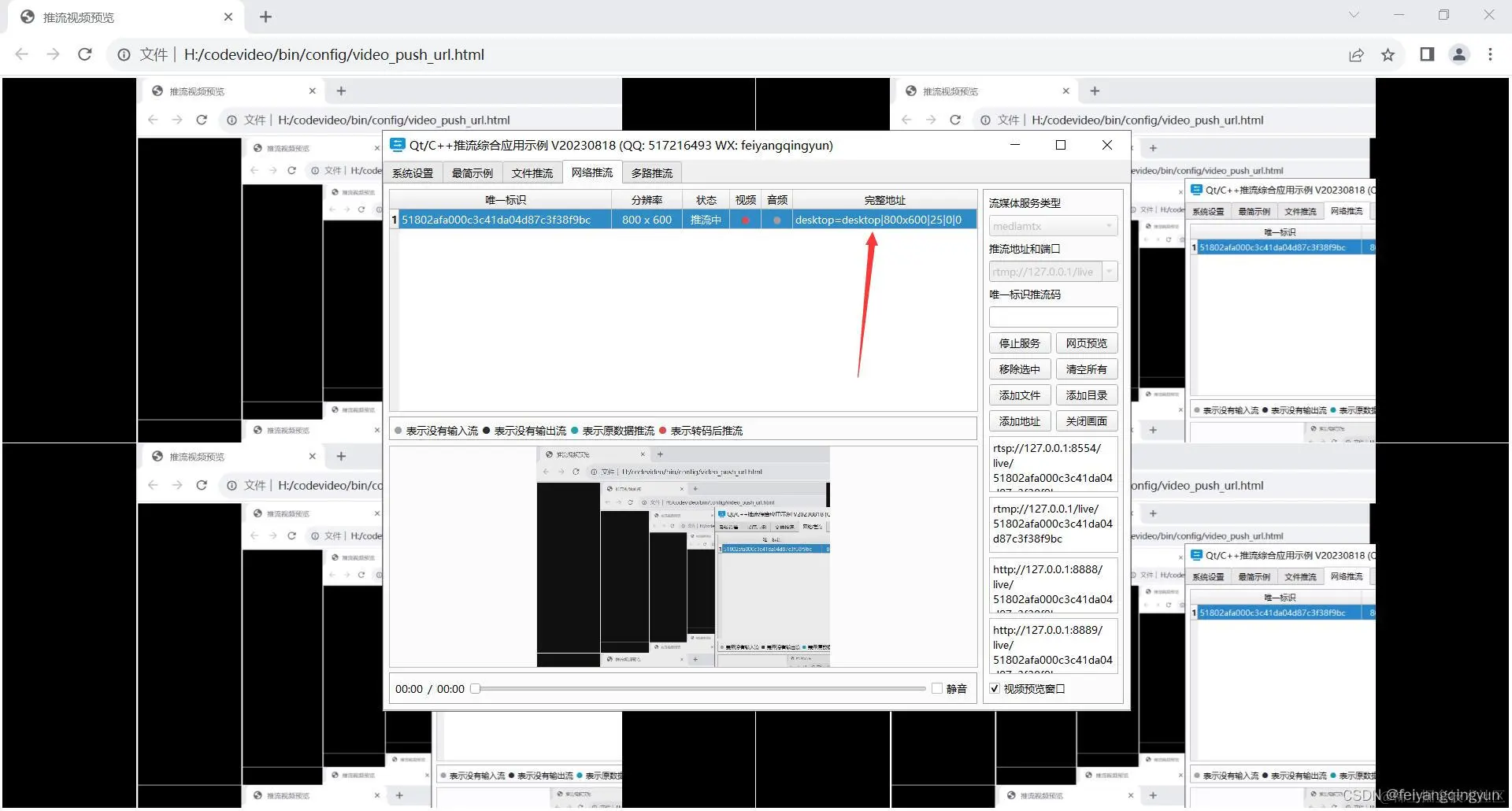This screenshot has height=811, width=1512.
Task: Click Chrome's forward navigation arrow
Action: 53,54
